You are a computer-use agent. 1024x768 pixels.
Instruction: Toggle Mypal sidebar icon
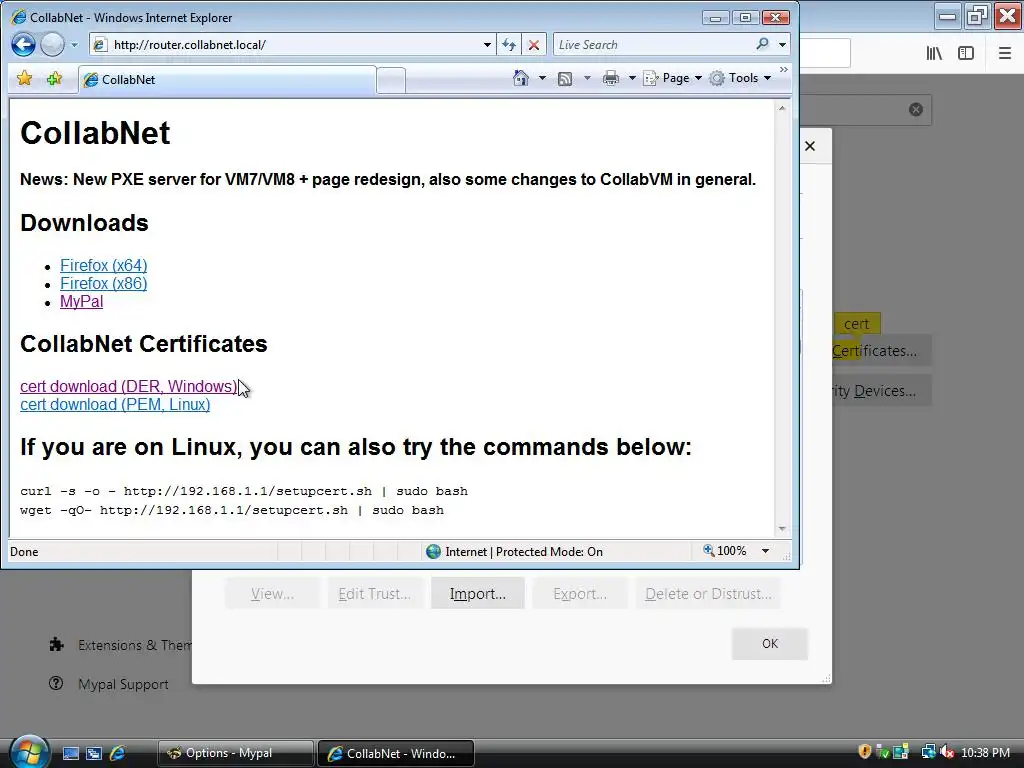(x=966, y=54)
